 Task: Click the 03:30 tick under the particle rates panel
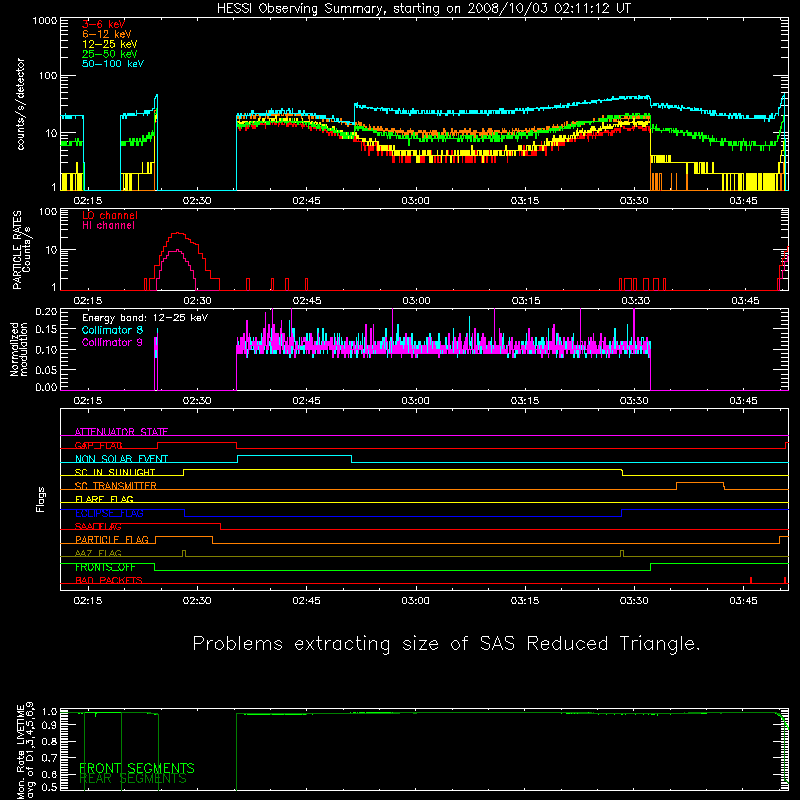tap(635, 301)
